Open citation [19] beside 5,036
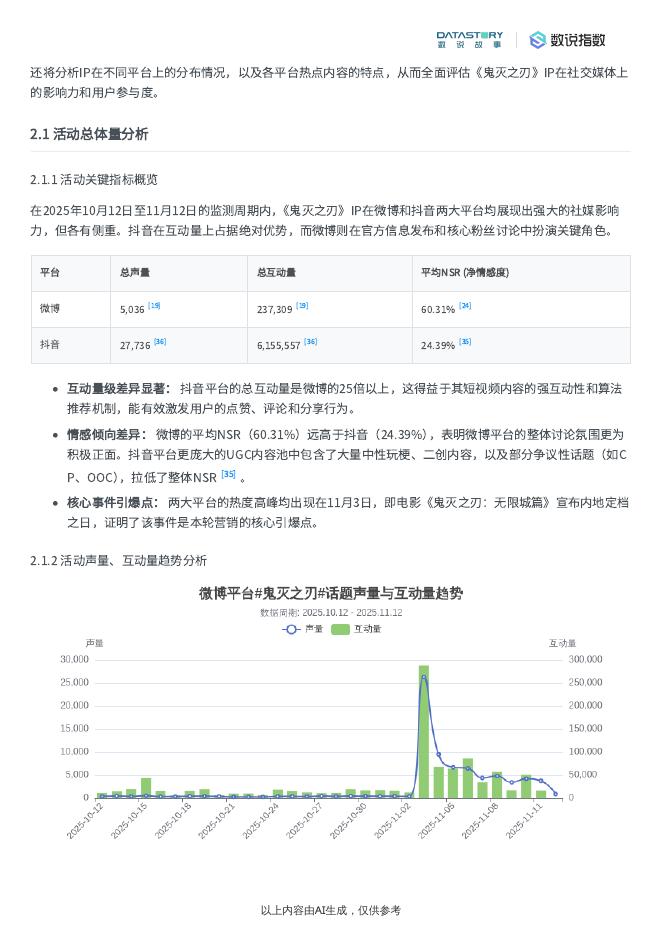This screenshot has height=937, width=663. tap(154, 305)
